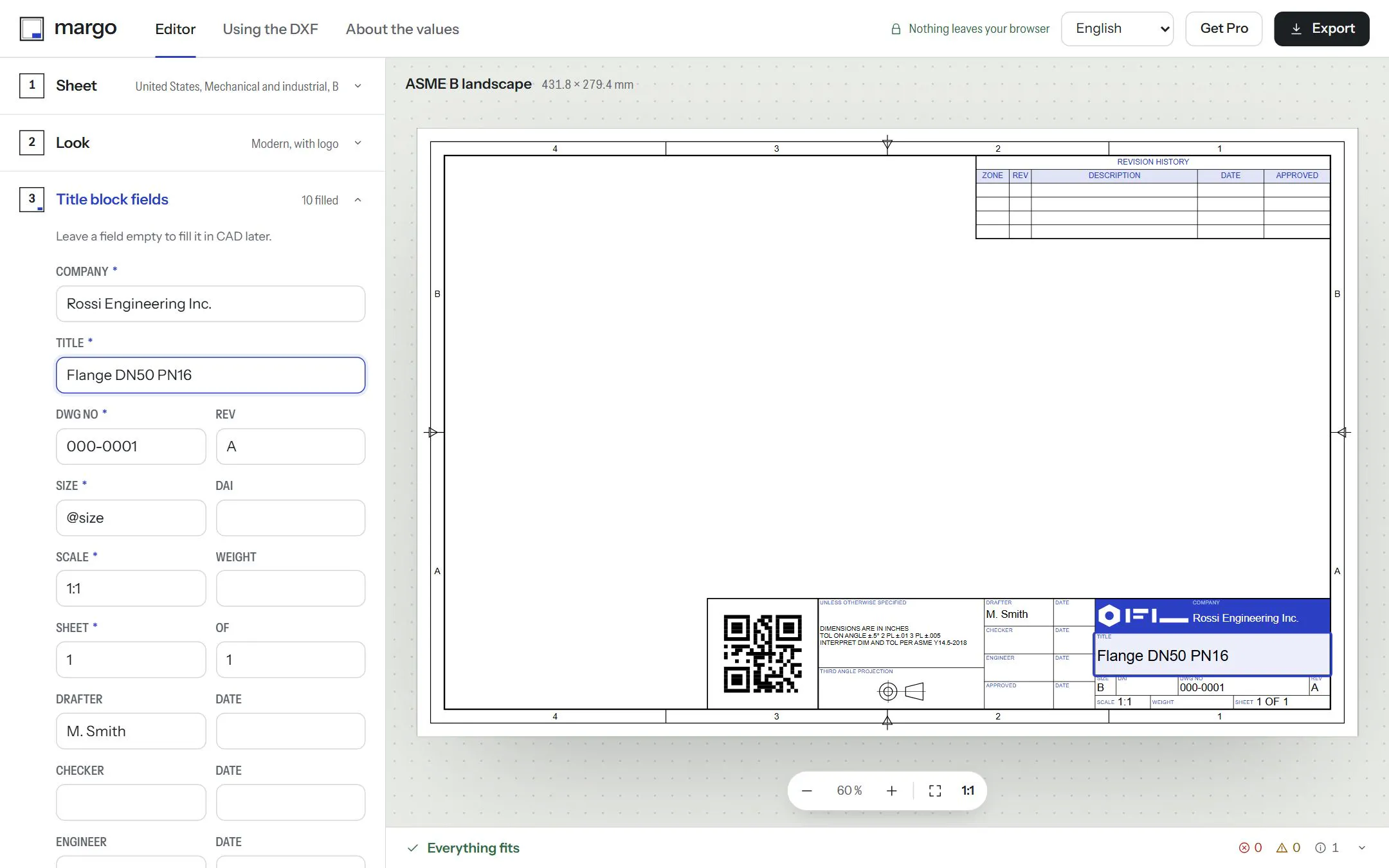Click the COMPANY input field
Viewport: 1389px width, 868px height.
pos(210,304)
